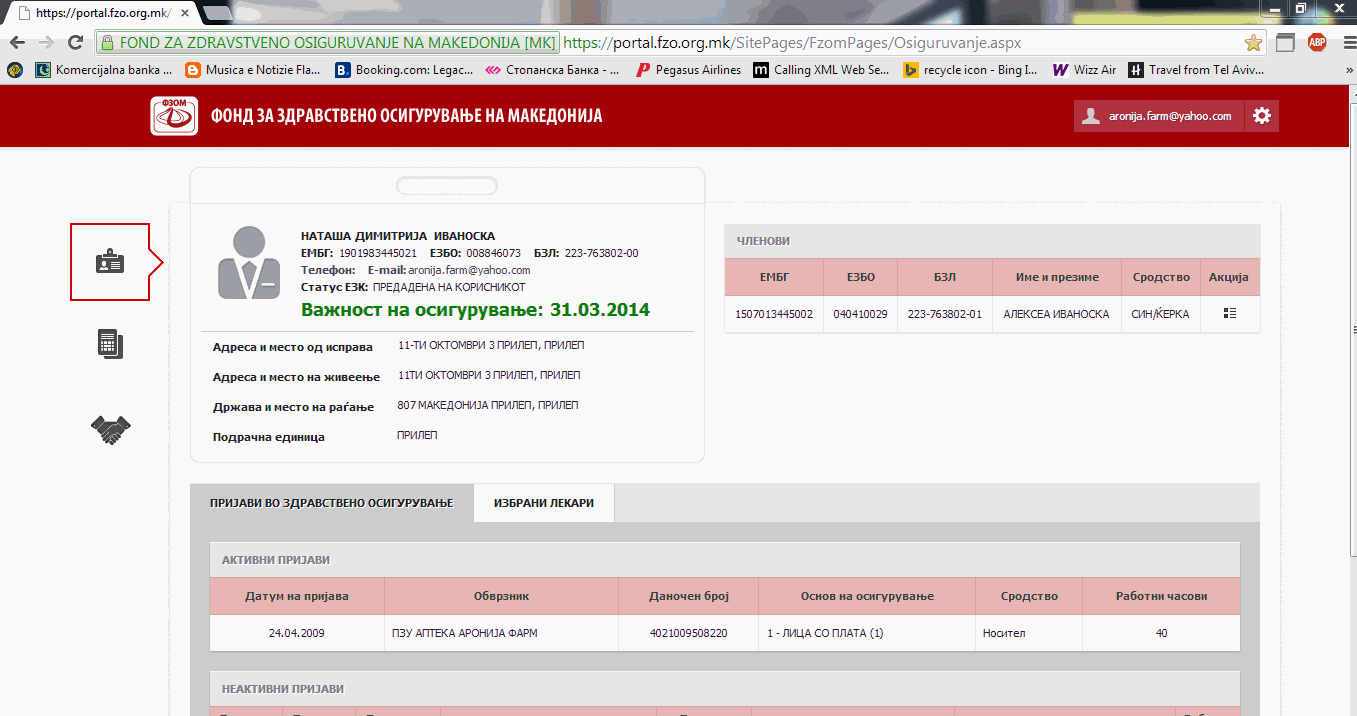
Task: Click ПЗУ АПТЕКА АРОНИЈА ФАРМ cell
Action: click(502, 633)
